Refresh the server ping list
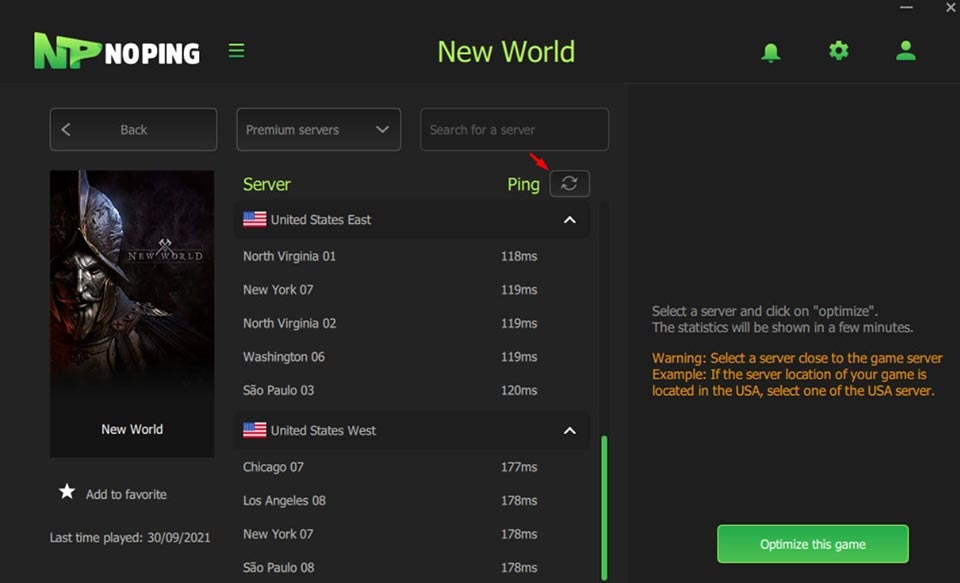The width and height of the screenshot is (960, 583). (569, 183)
